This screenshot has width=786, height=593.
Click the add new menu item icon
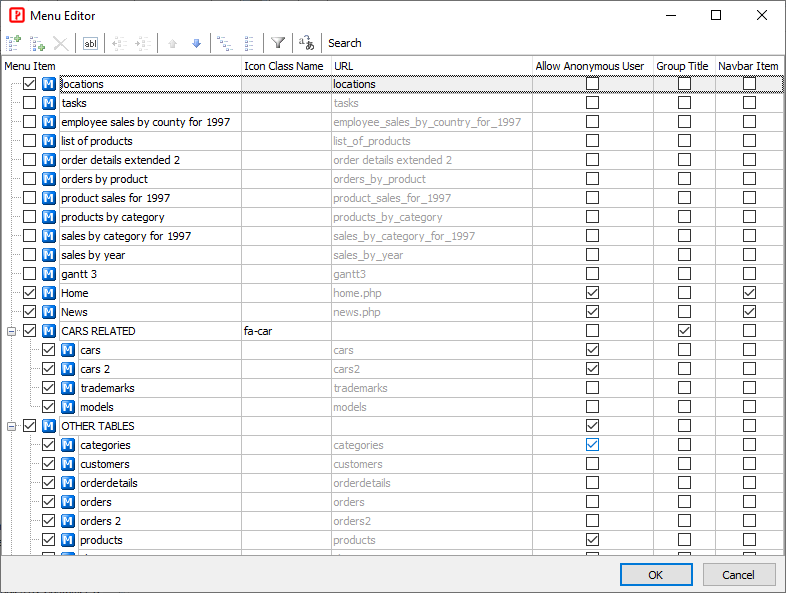tap(13, 43)
